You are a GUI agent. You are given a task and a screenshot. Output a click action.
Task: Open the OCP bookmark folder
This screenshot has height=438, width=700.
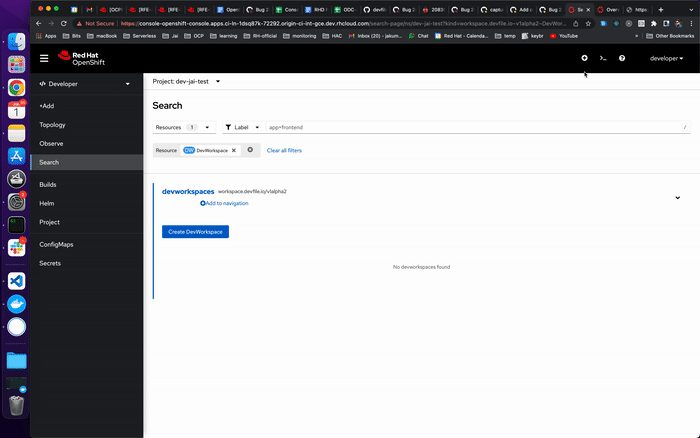point(194,36)
